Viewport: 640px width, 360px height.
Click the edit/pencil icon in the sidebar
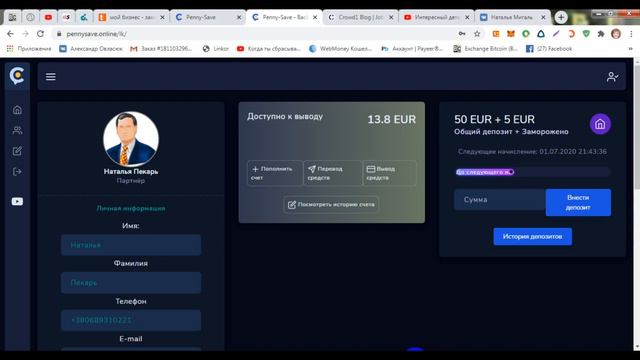(17, 151)
